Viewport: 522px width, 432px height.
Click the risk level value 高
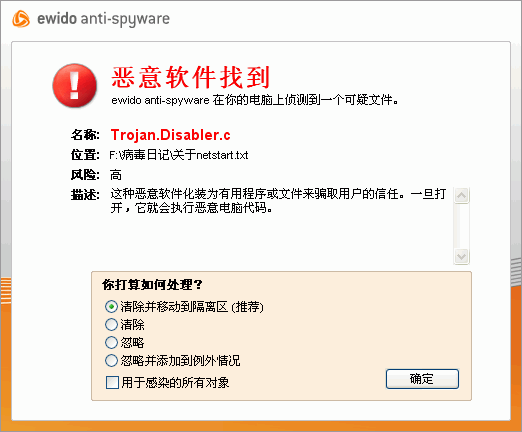pos(116,175)
